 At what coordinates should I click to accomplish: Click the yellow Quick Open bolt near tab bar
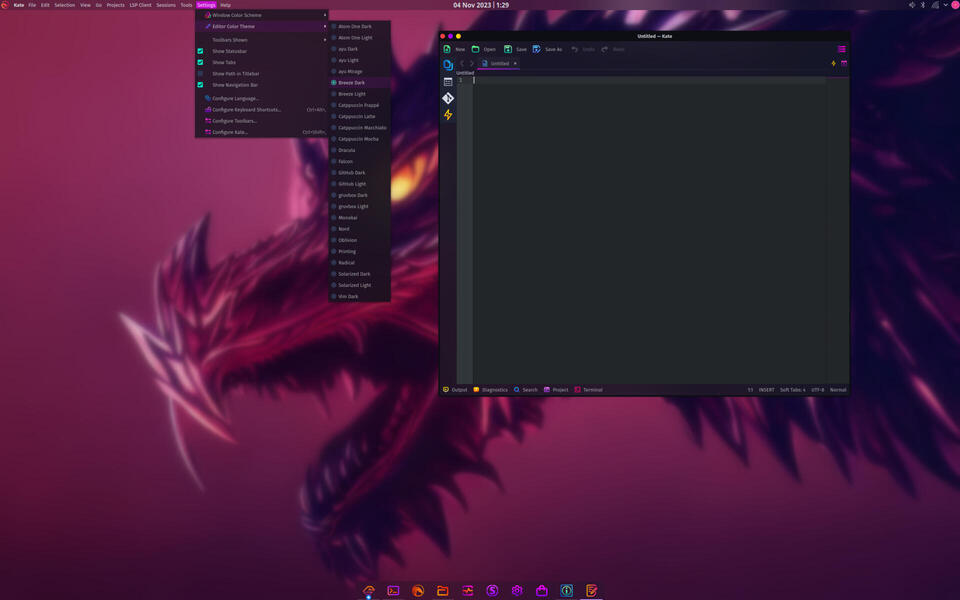(x=833, y=64)
